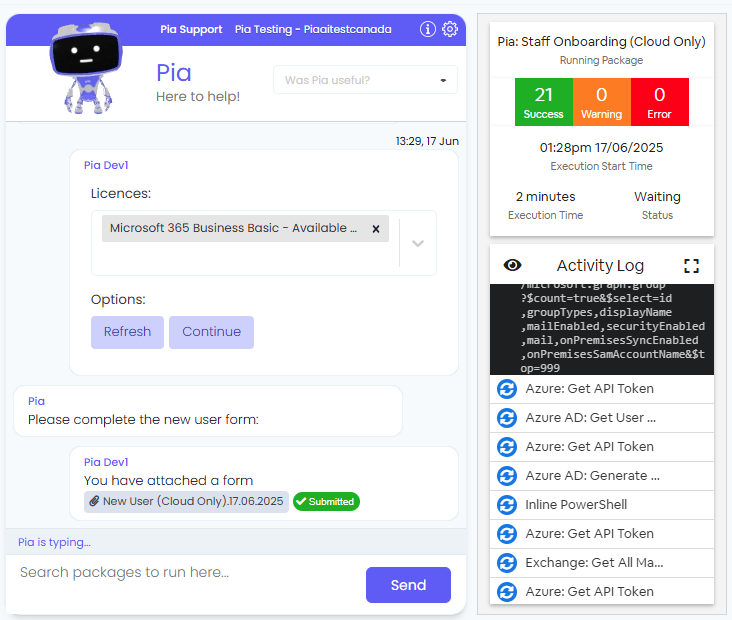Image resolution: width=732 pixels, height=620 pixels.
Task: Click the Activity Log code output
Action: 602,329
